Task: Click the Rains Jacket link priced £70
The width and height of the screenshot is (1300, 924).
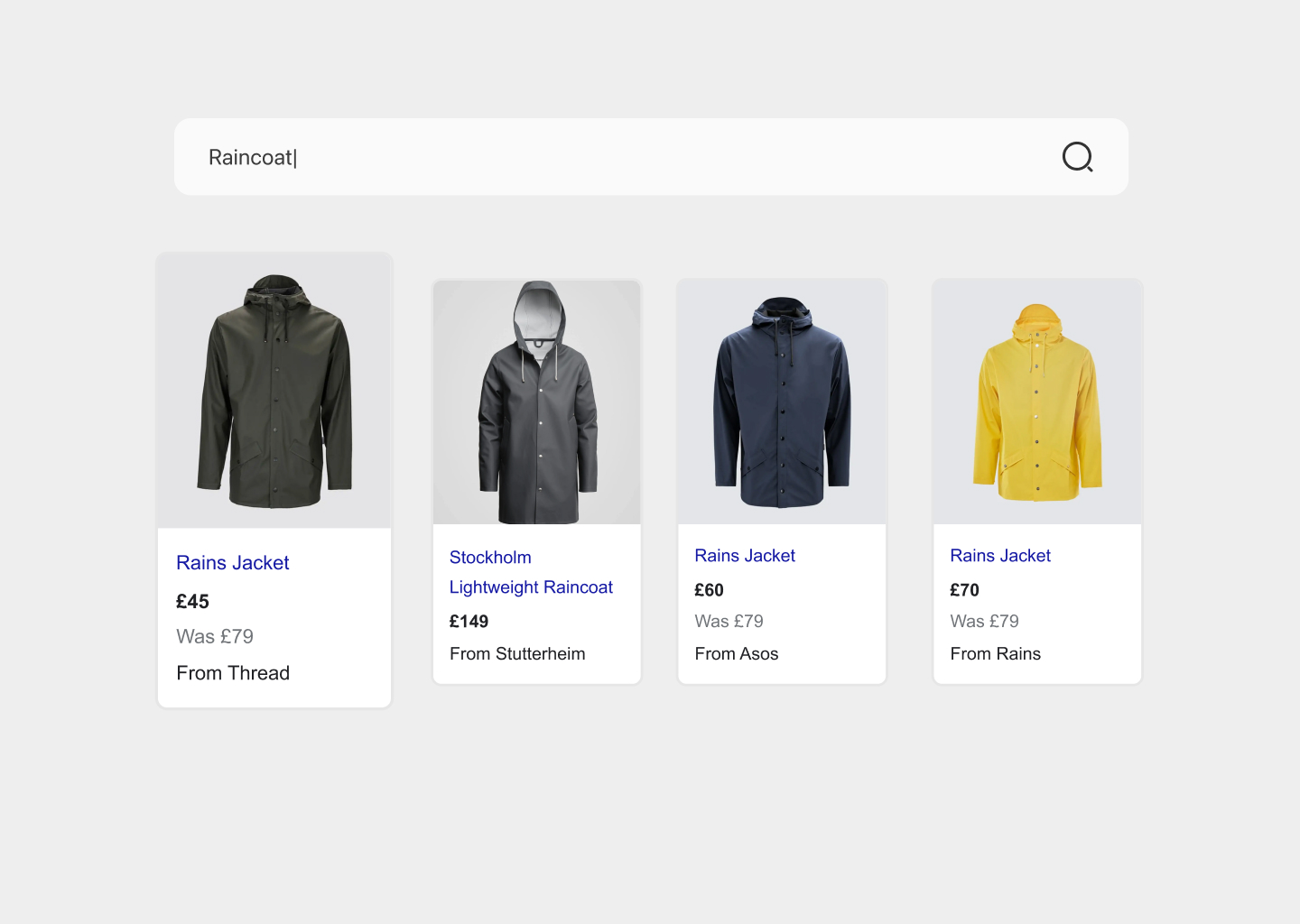Action: [x=1000, y=556]
